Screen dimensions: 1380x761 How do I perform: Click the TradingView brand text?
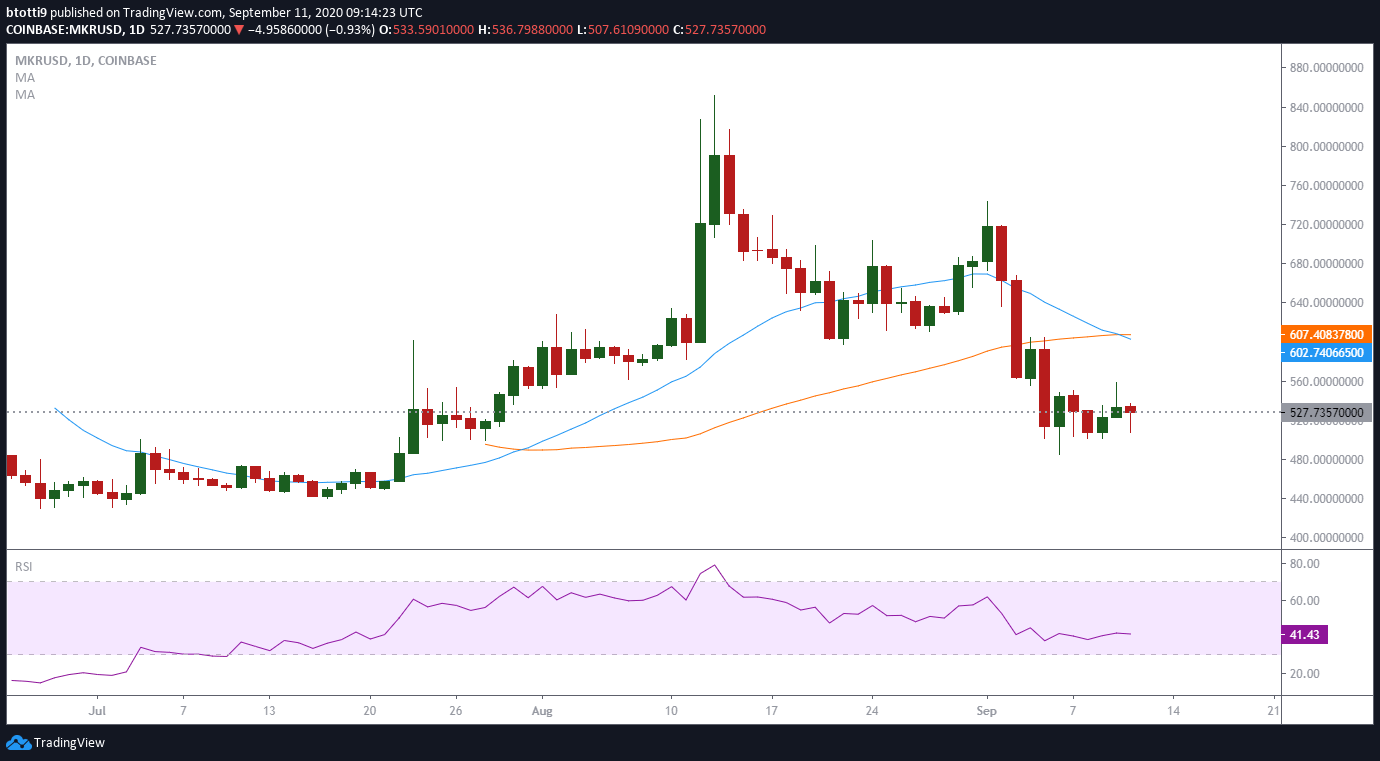click(x=69, y=743)
